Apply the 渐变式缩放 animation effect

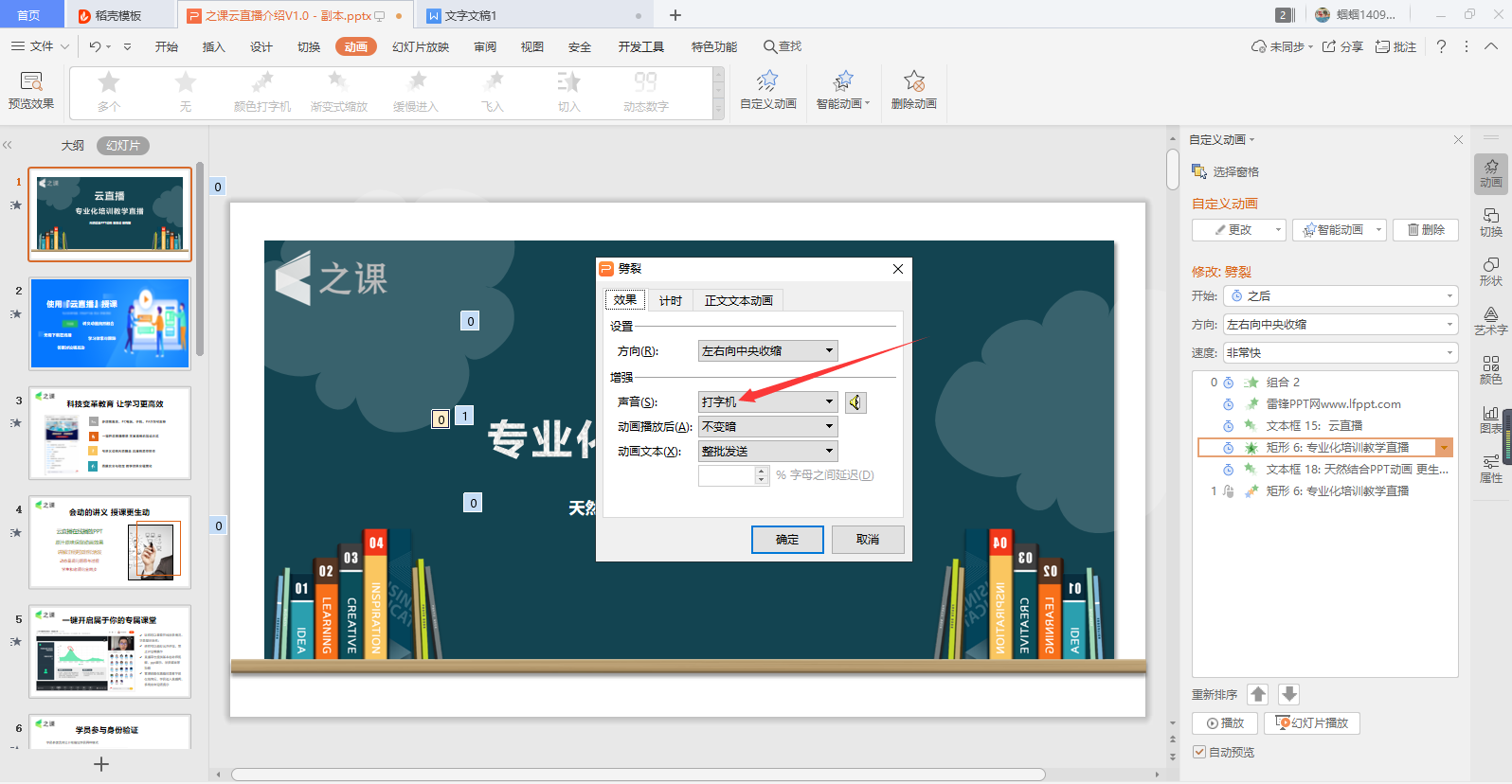(x=339, y=92)
